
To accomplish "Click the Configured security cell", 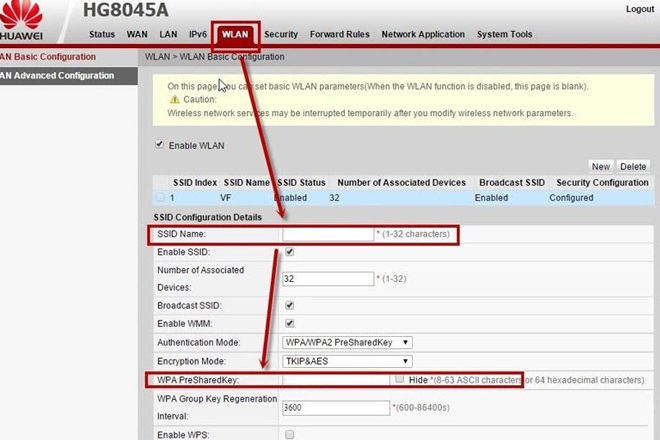I will click(571, 198).
